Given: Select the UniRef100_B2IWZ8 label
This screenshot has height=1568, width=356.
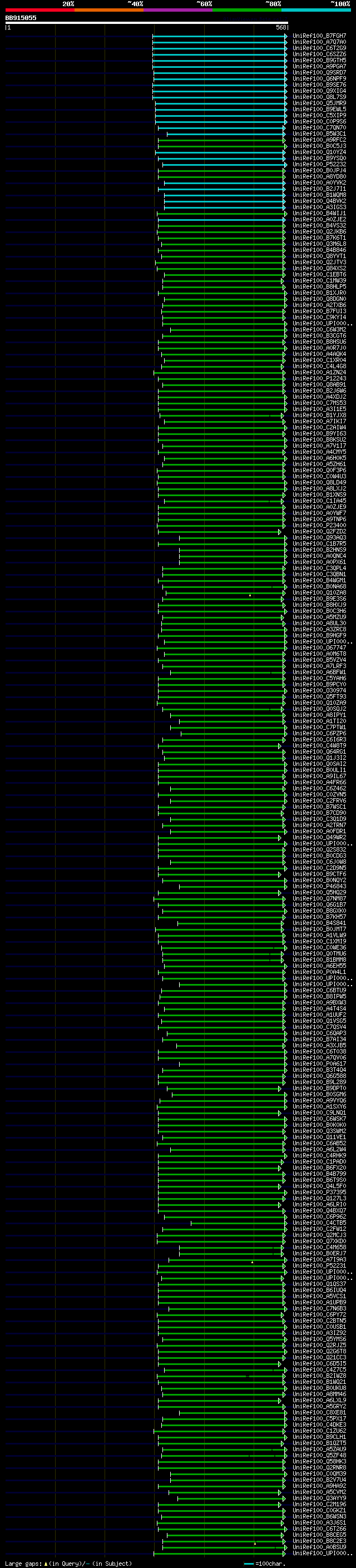Looking at the screenshot, I should pyautogui.click(x=319, y=1376).
